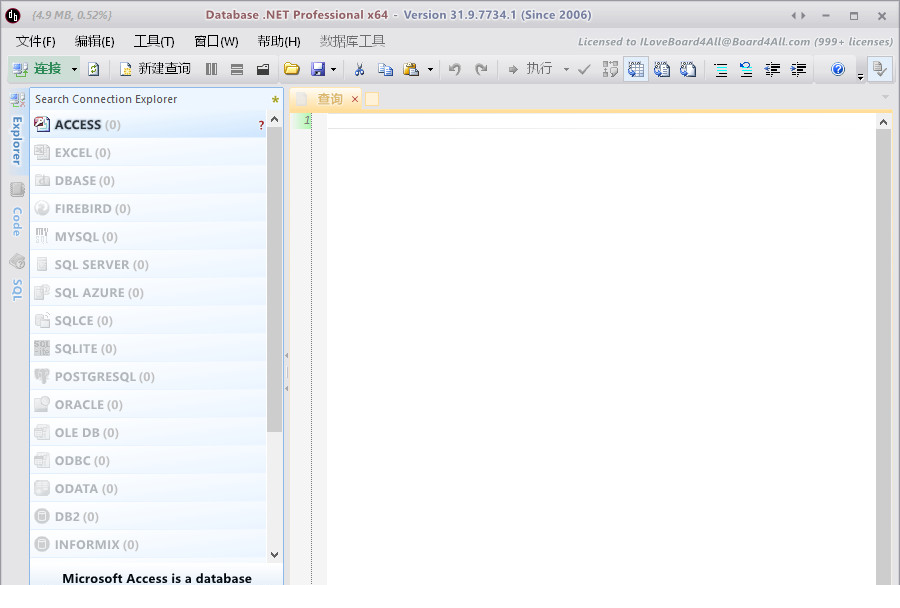Select the FIREBIRD (0) connection group
Image resolution: width=900 pixels, height=608 pixels.
tap(149, 208)
